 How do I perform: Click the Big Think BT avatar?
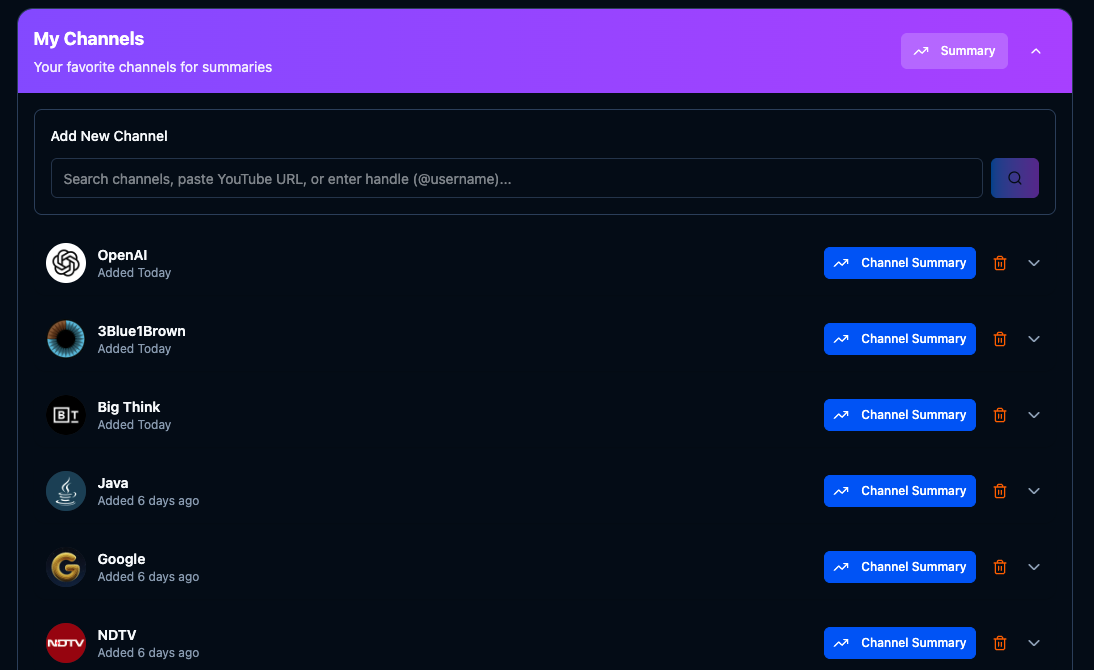(x=66, y=415)
